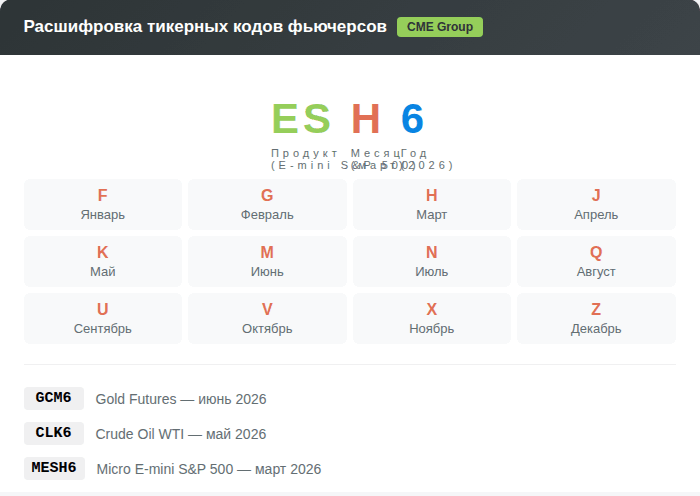Viewport: 700px width, 496px height.
Task: Select the U Сентябрь month card
Action: (103, 318)
